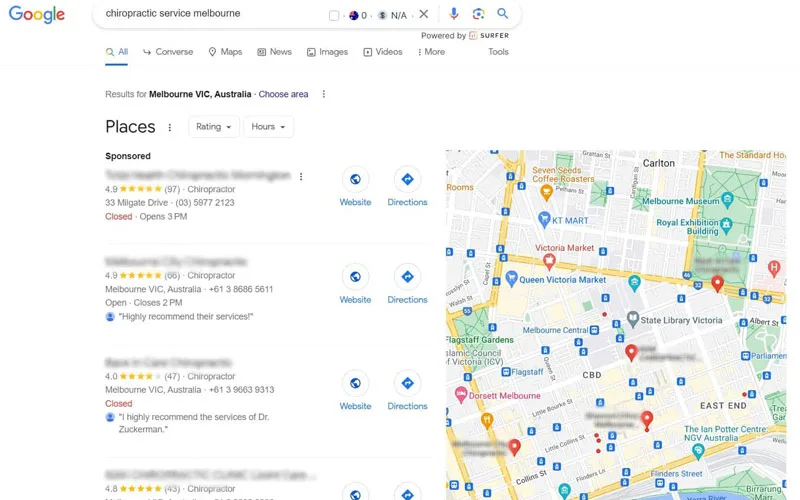Viewport: 800px width, 500px height.
Task: Click review "Highly recommend their services!"
Action: tap(186, 317)
